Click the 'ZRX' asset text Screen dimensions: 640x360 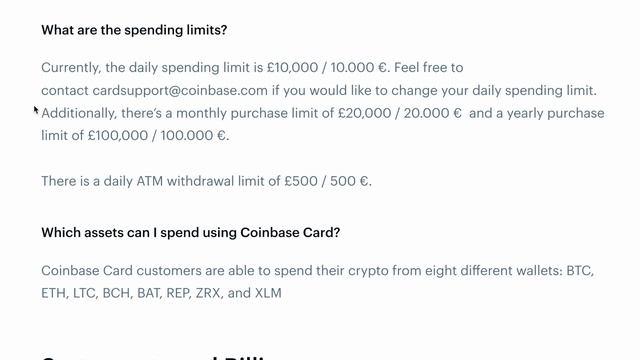pos(209,293)
